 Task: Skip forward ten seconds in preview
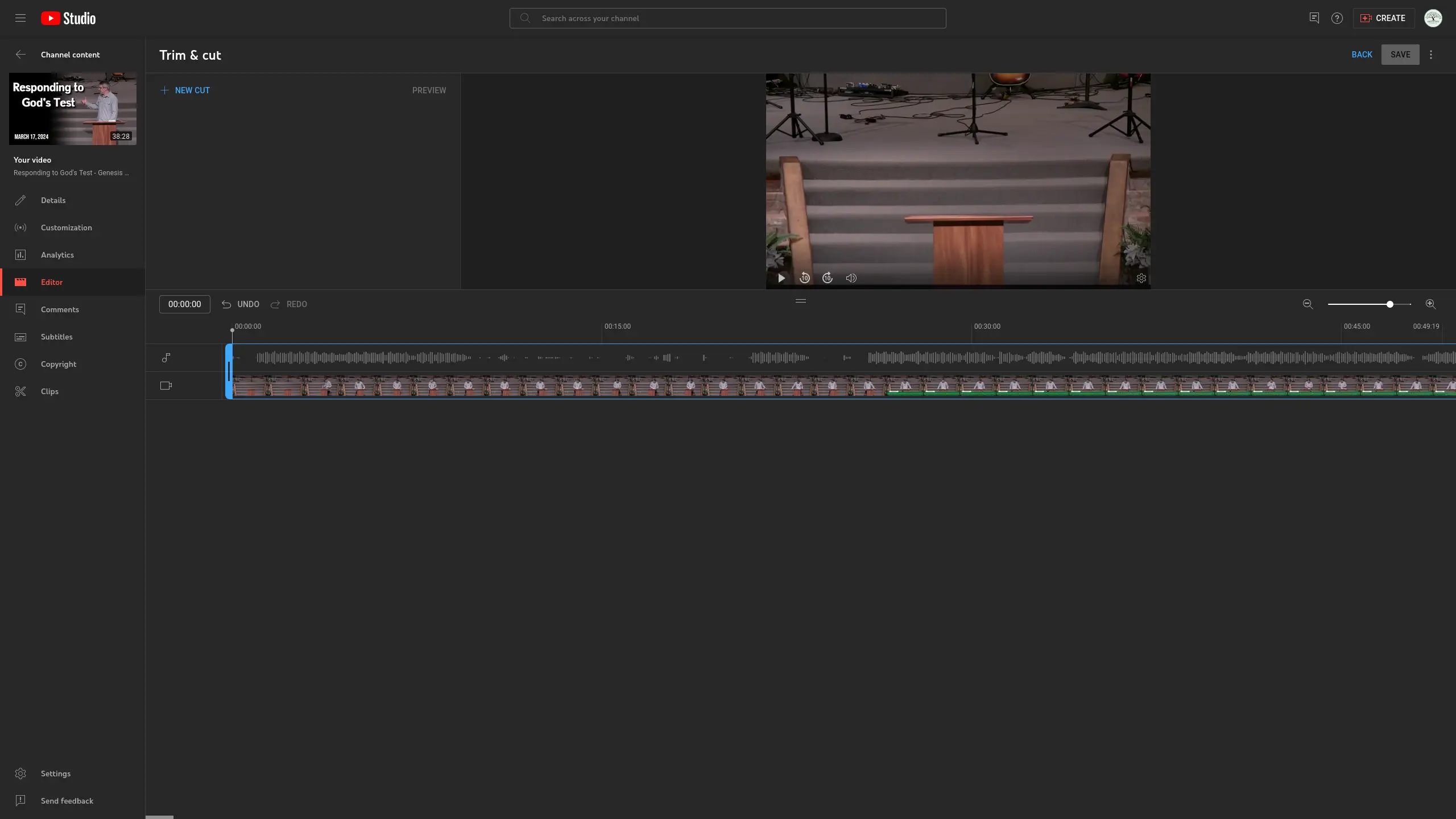click(x=828, y=278)
